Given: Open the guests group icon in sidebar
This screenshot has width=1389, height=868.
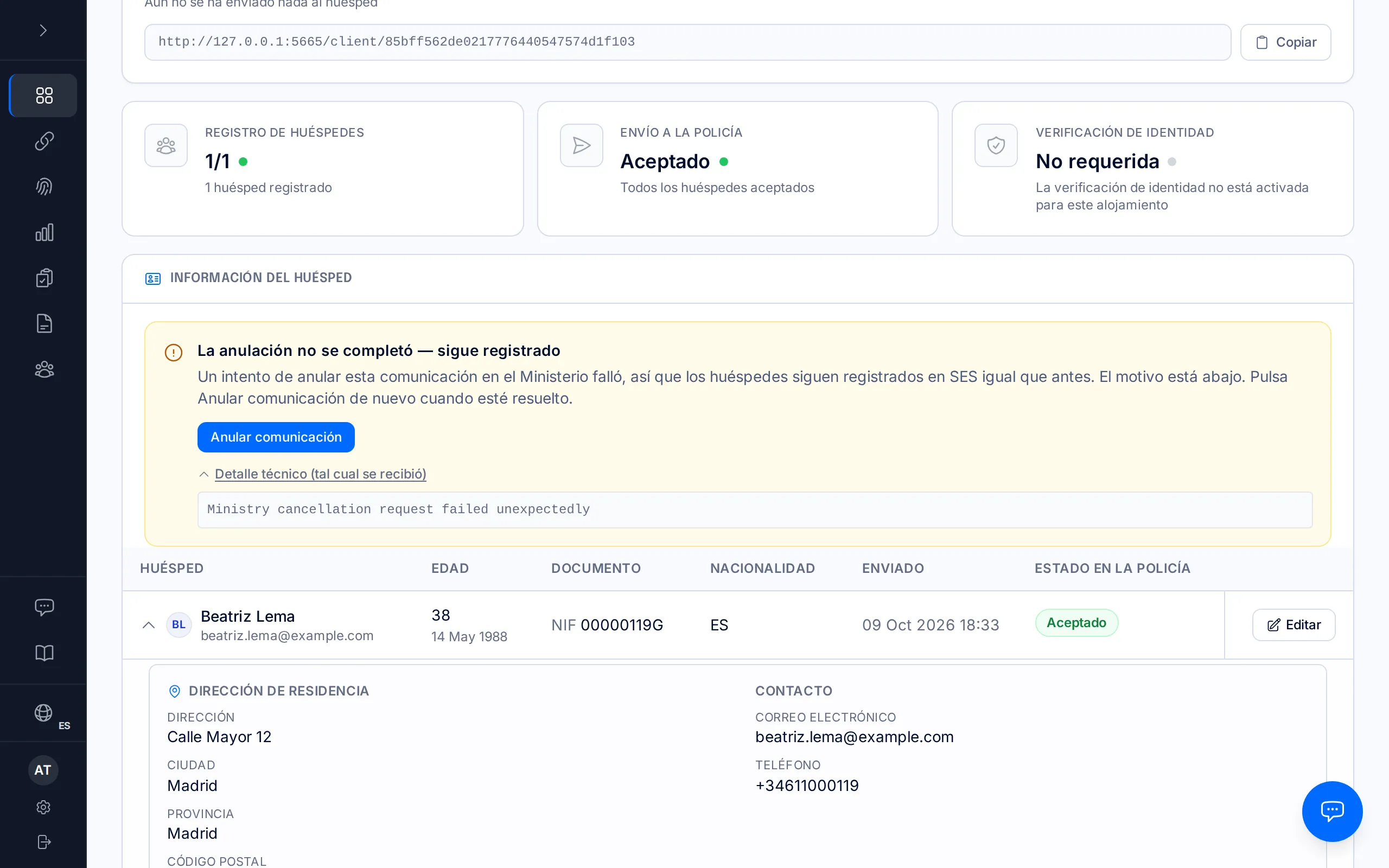Looking at the screenshot, I should pyautogui.click(x=43, y=369).
